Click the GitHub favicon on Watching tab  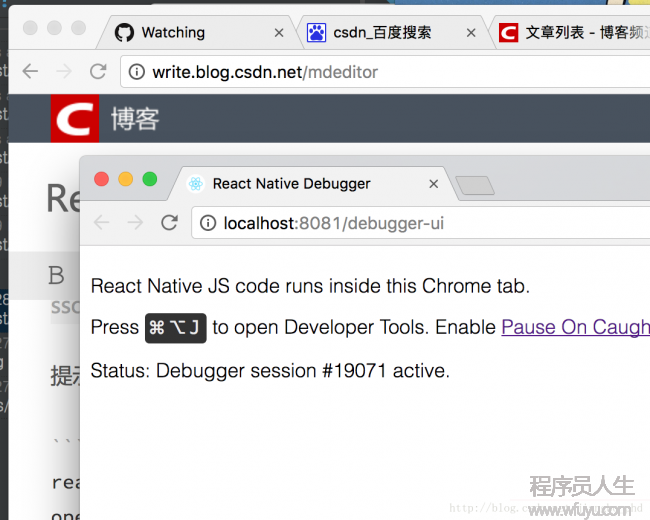pyautogui.click(x=124, y=32)
